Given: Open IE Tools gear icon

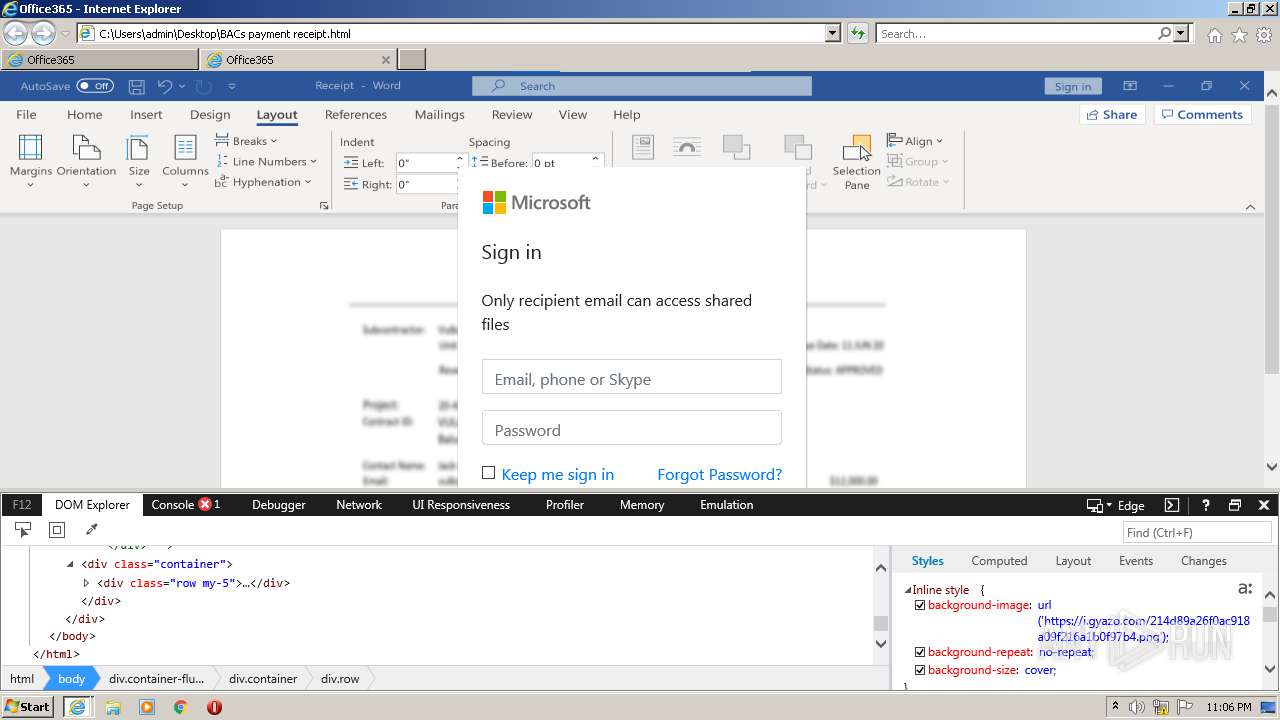Looking at the screenshot, I should [x=1265, y=35].
